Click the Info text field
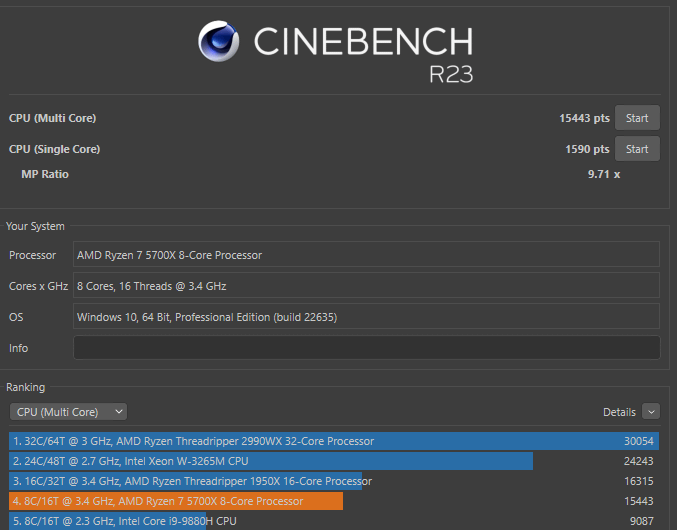This screenshot has width=677, height=530. pyautogui.click(x=367, y=347)
